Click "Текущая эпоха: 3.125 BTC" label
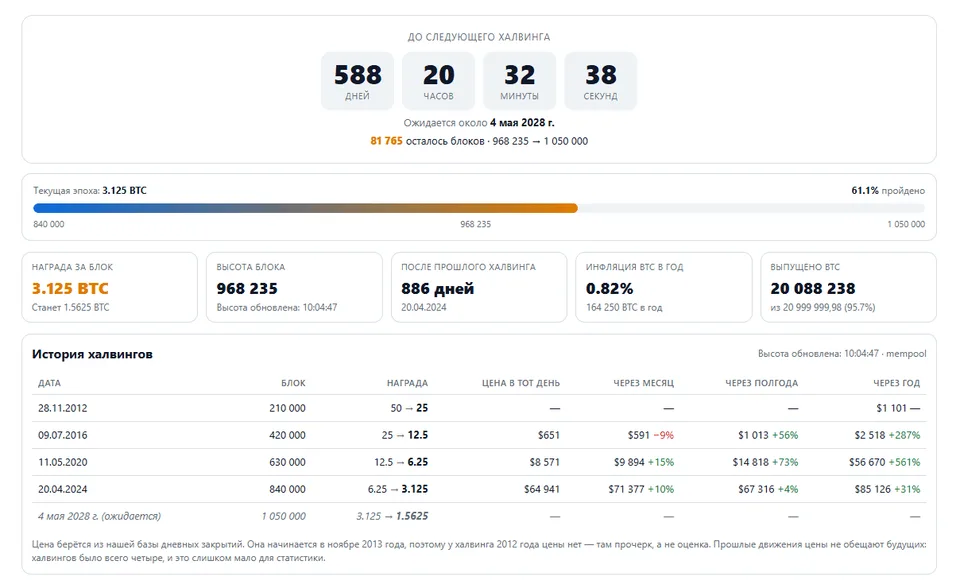This screenshot has width=960, height=584. 90,190
